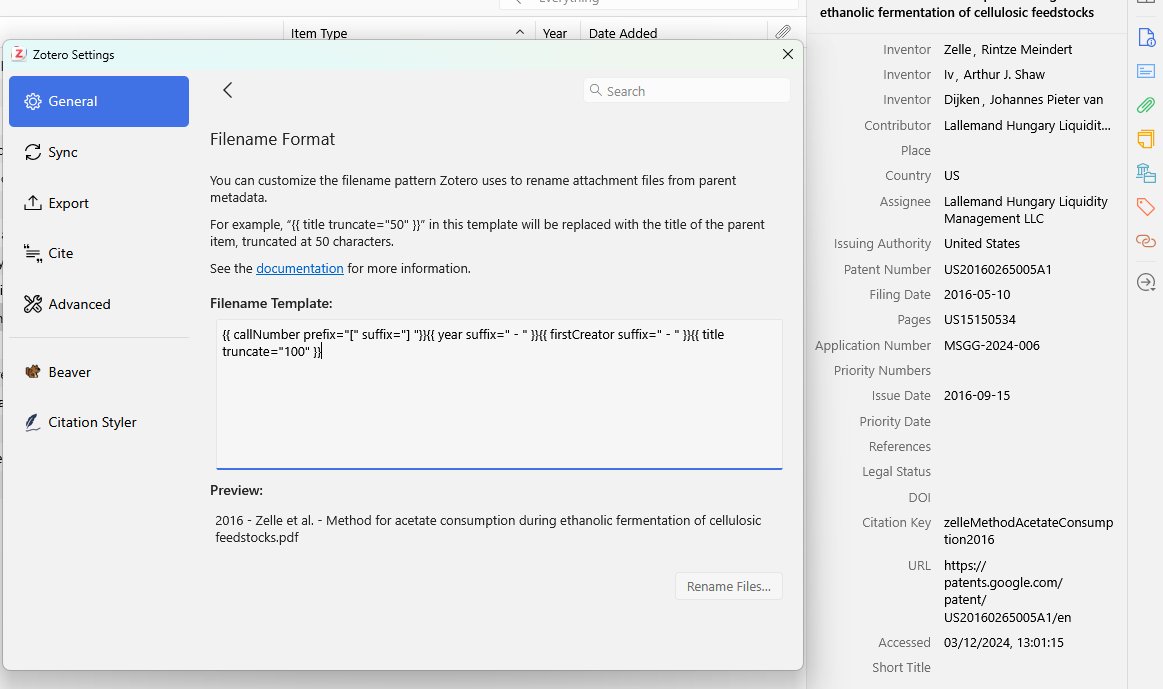Click the back arrow in settings
Viewport: 1163px width, 689px height.
(x=228, y=90)
